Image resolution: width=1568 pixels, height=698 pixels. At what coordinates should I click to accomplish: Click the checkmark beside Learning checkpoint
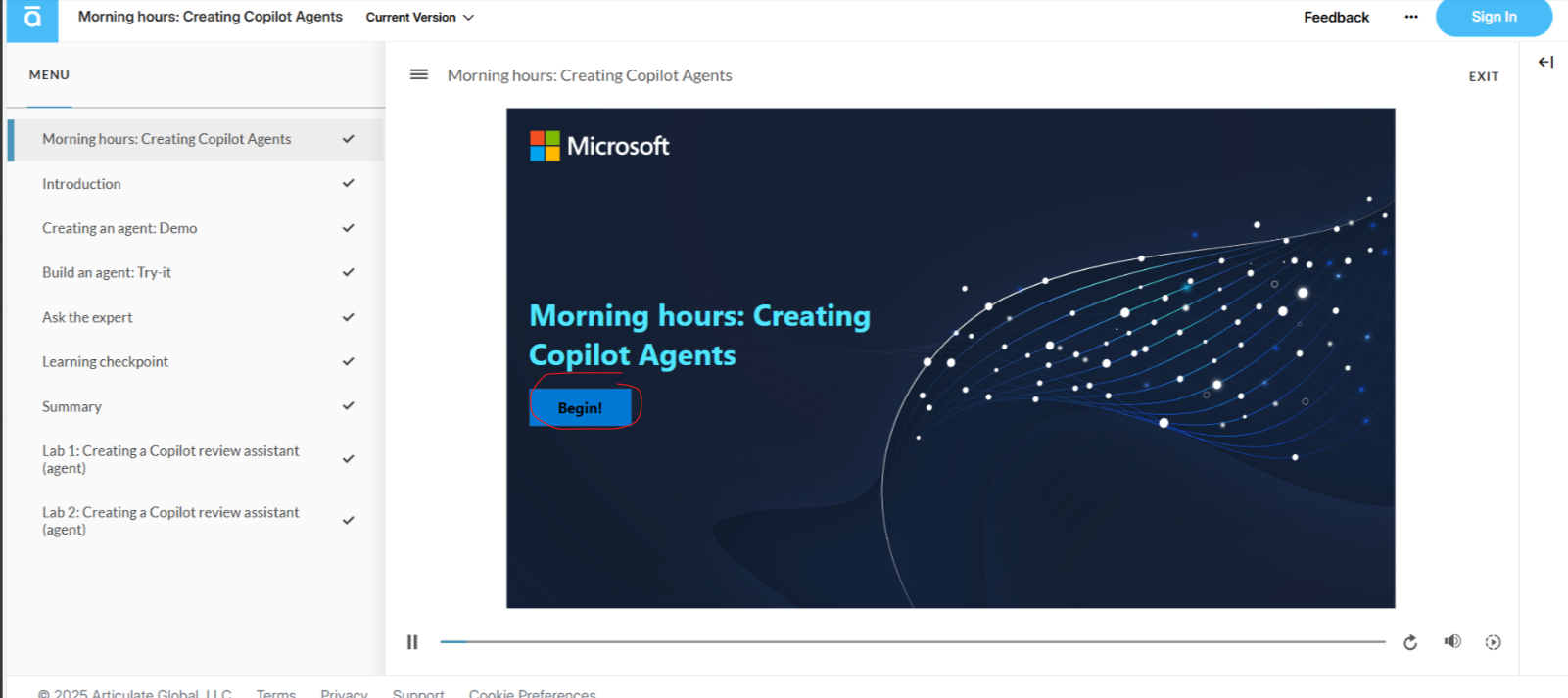pyautogui.click(x=348, y=361)
